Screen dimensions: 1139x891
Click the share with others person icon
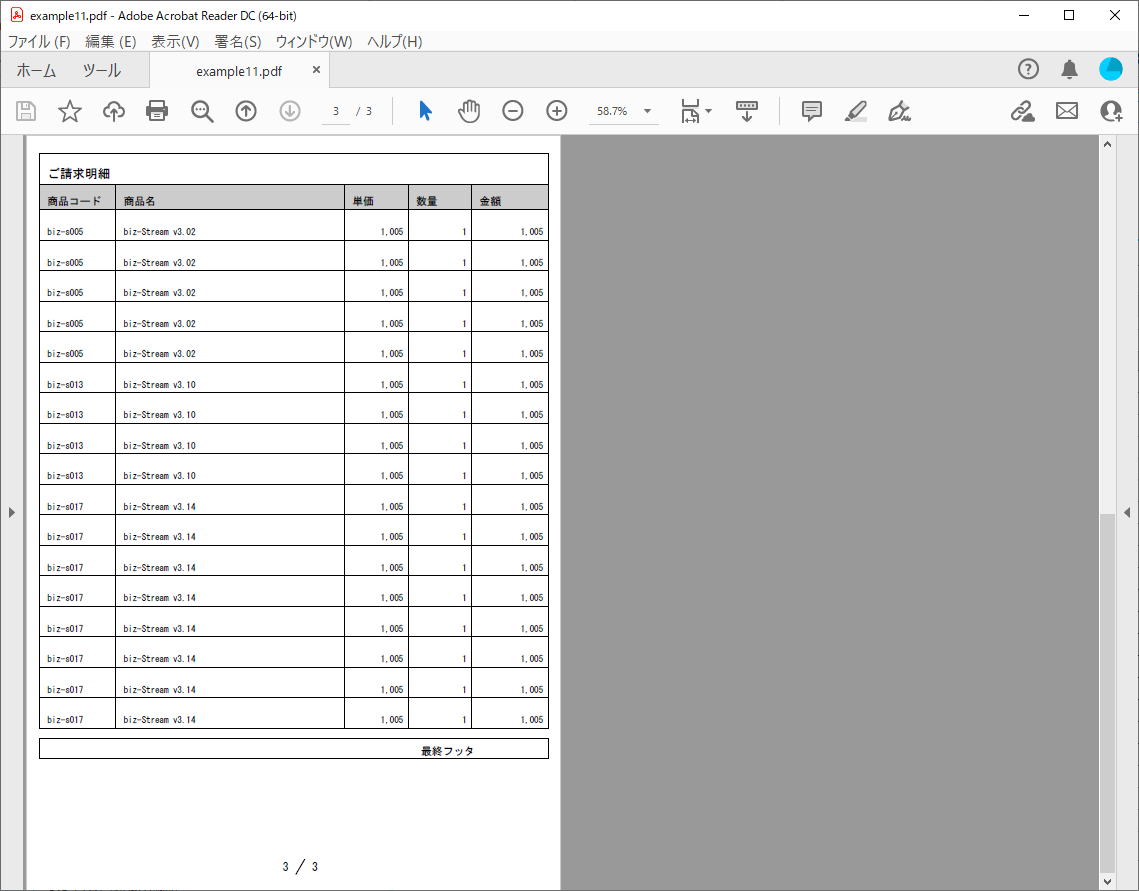click(x=1111, y=111)
